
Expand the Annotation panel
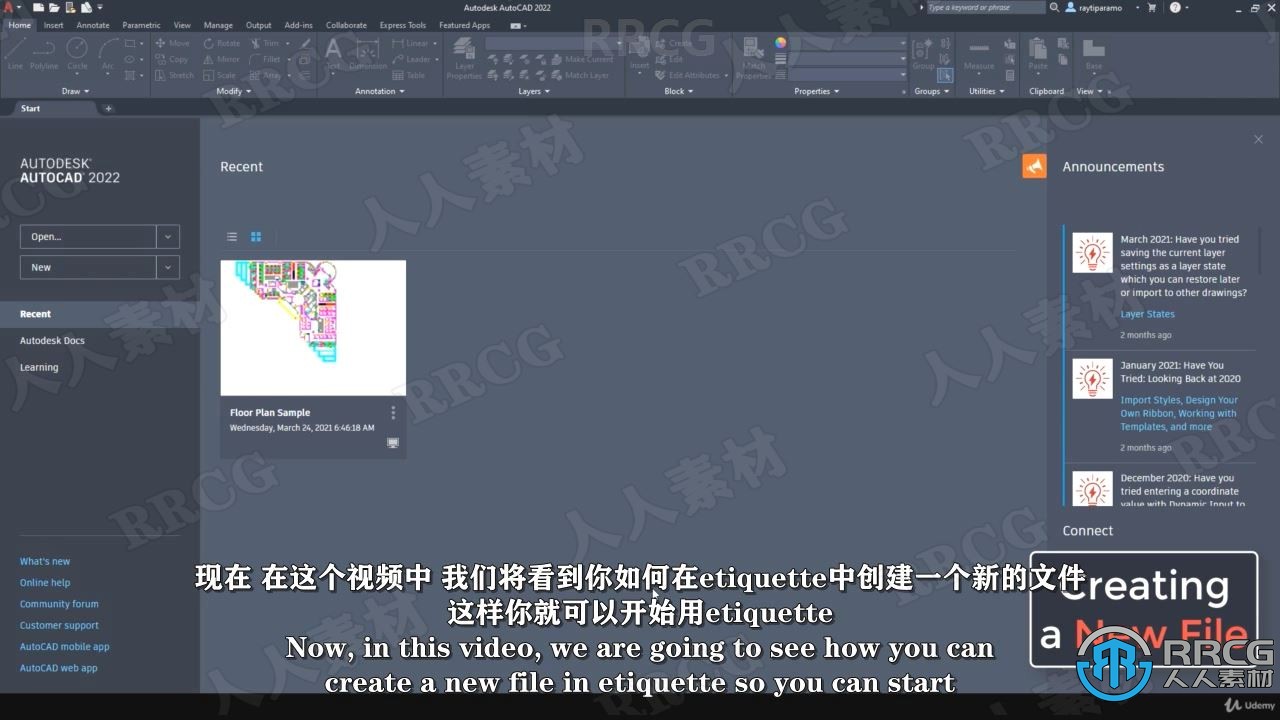(x=380, y=91)
